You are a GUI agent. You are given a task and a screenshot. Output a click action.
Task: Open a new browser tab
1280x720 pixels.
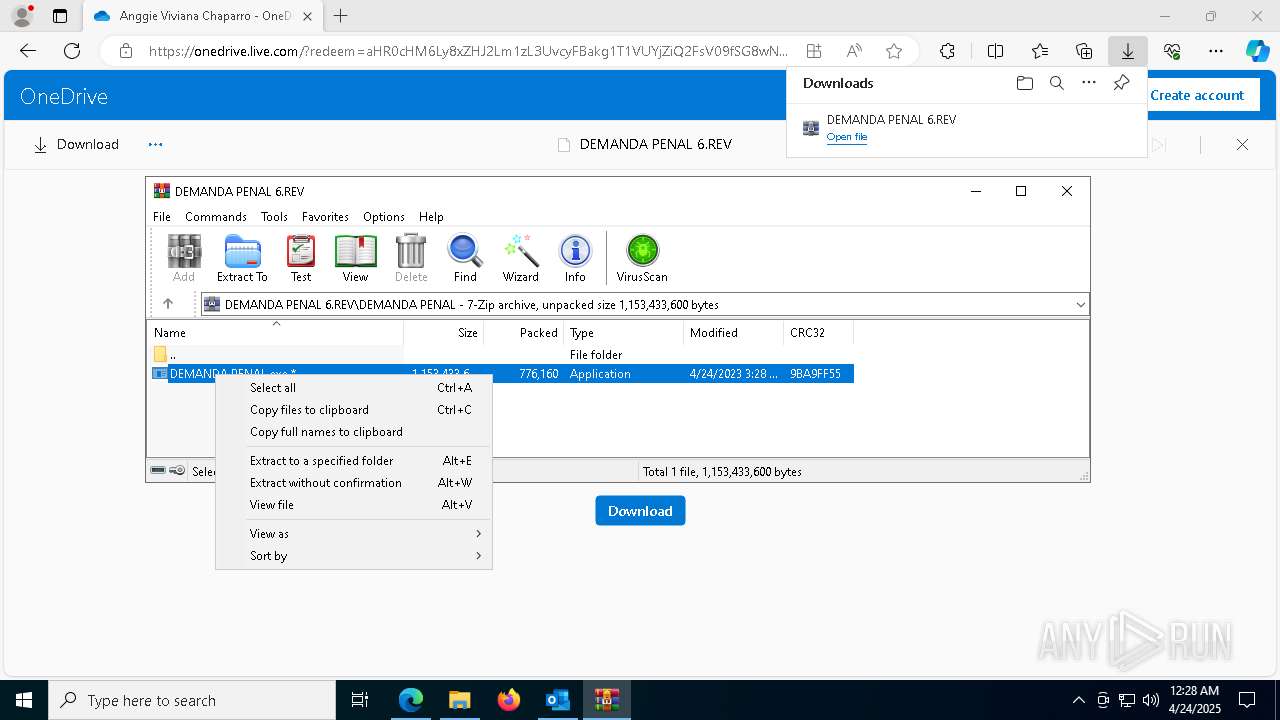click(340, 16)
